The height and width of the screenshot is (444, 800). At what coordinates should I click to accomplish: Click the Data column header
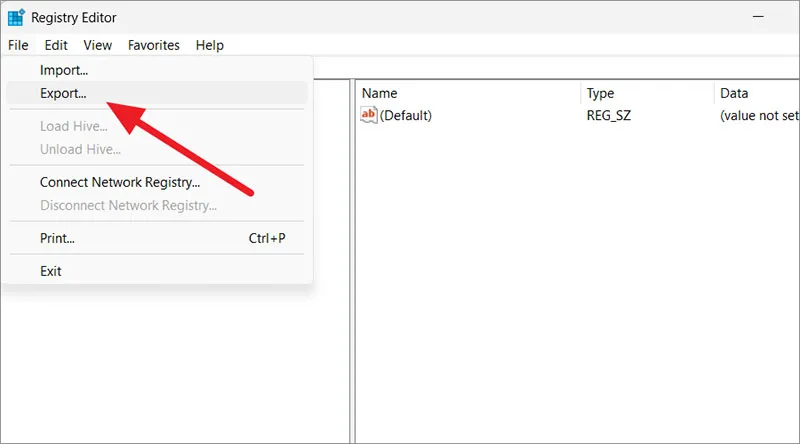[x=757, y=93]
